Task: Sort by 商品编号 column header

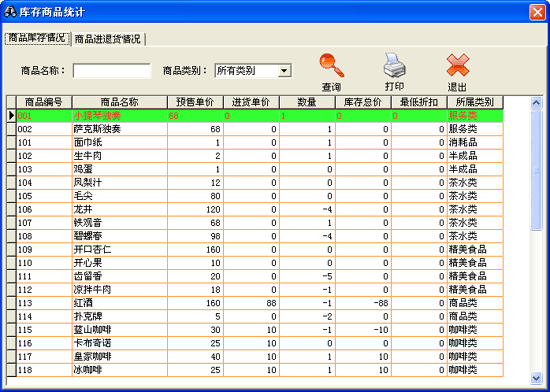Action: point(44,102)
